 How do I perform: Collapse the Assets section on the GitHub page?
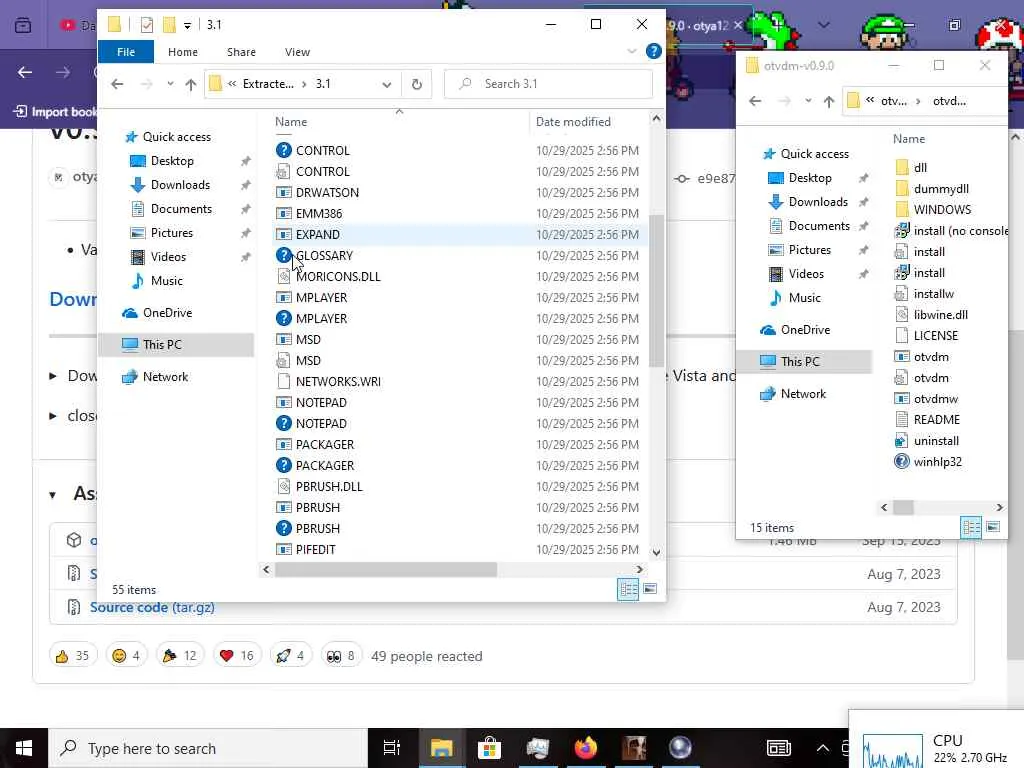[53, 494]
